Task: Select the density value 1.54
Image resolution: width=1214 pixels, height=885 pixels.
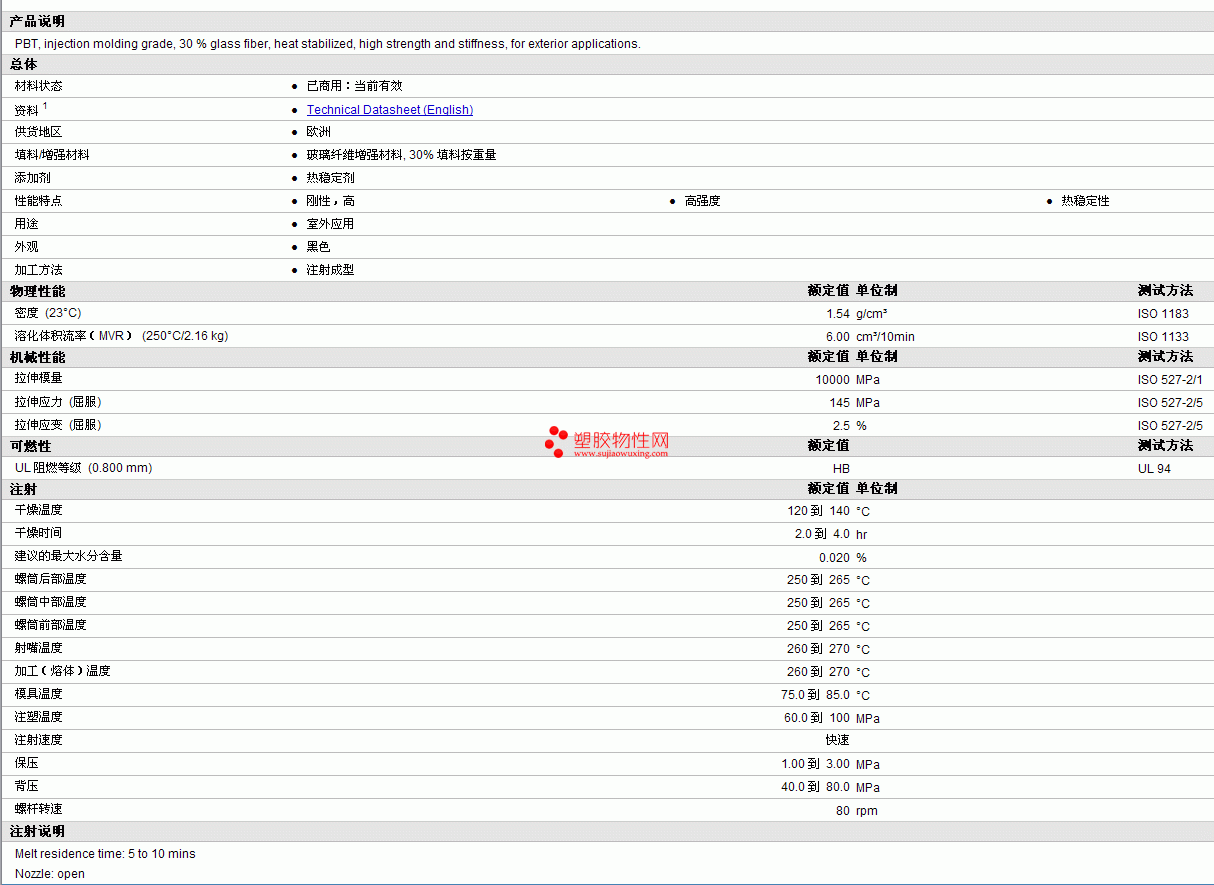Action: coord(838,314)
